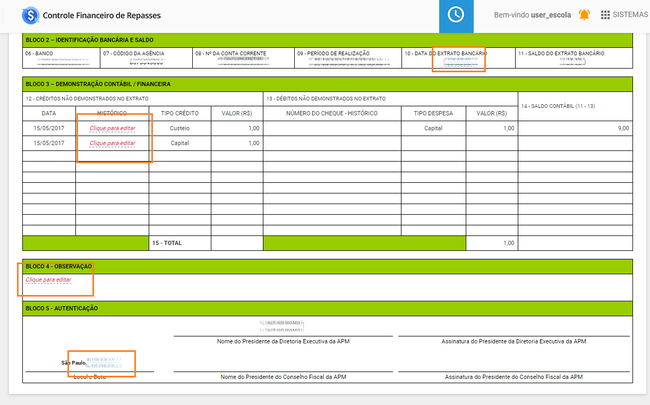Click the president name above Diretoria Executiva line
The height and width of the screenshot is (405, 650).
[x=282, y=325]
